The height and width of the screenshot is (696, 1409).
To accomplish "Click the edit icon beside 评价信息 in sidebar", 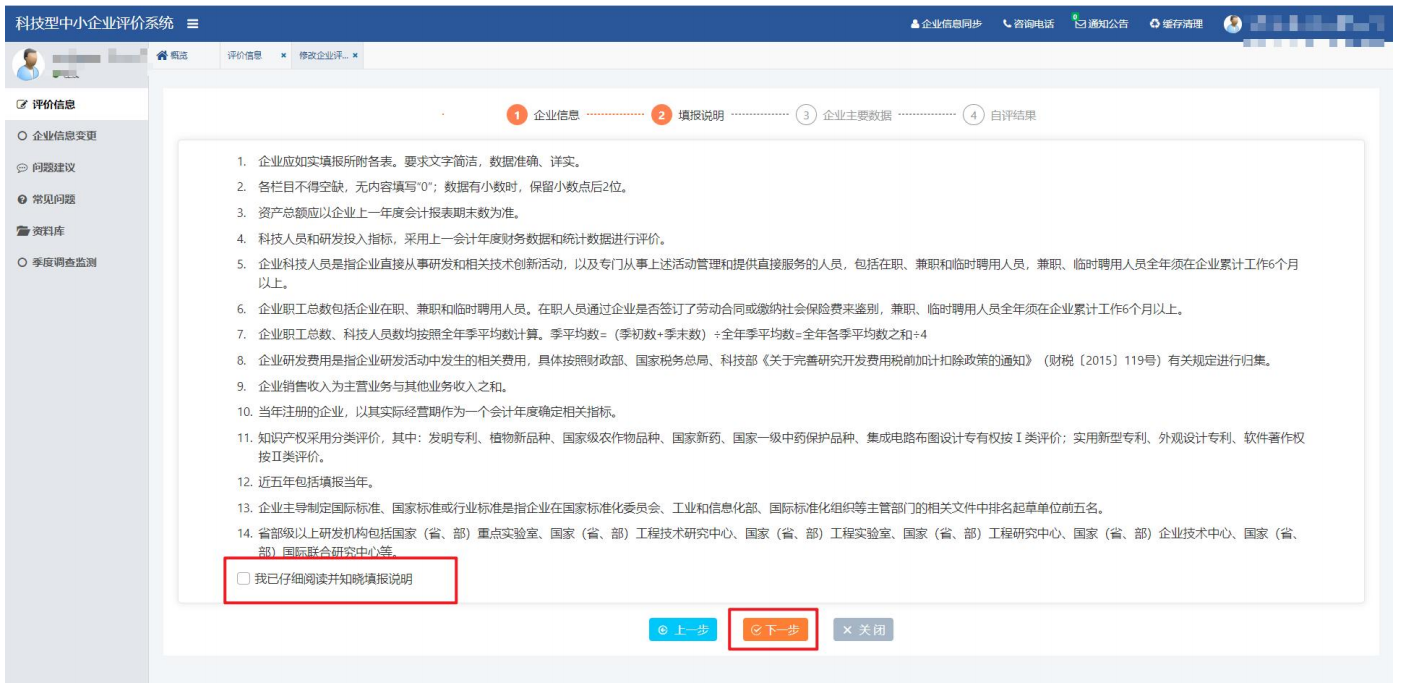I will pos(21,104).
